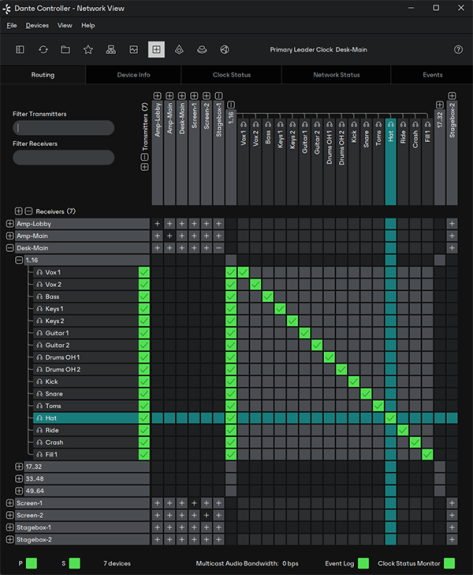
Task: Click the star favorites toolbar icon
Action: pyautogui.click(x=88, y=50)
